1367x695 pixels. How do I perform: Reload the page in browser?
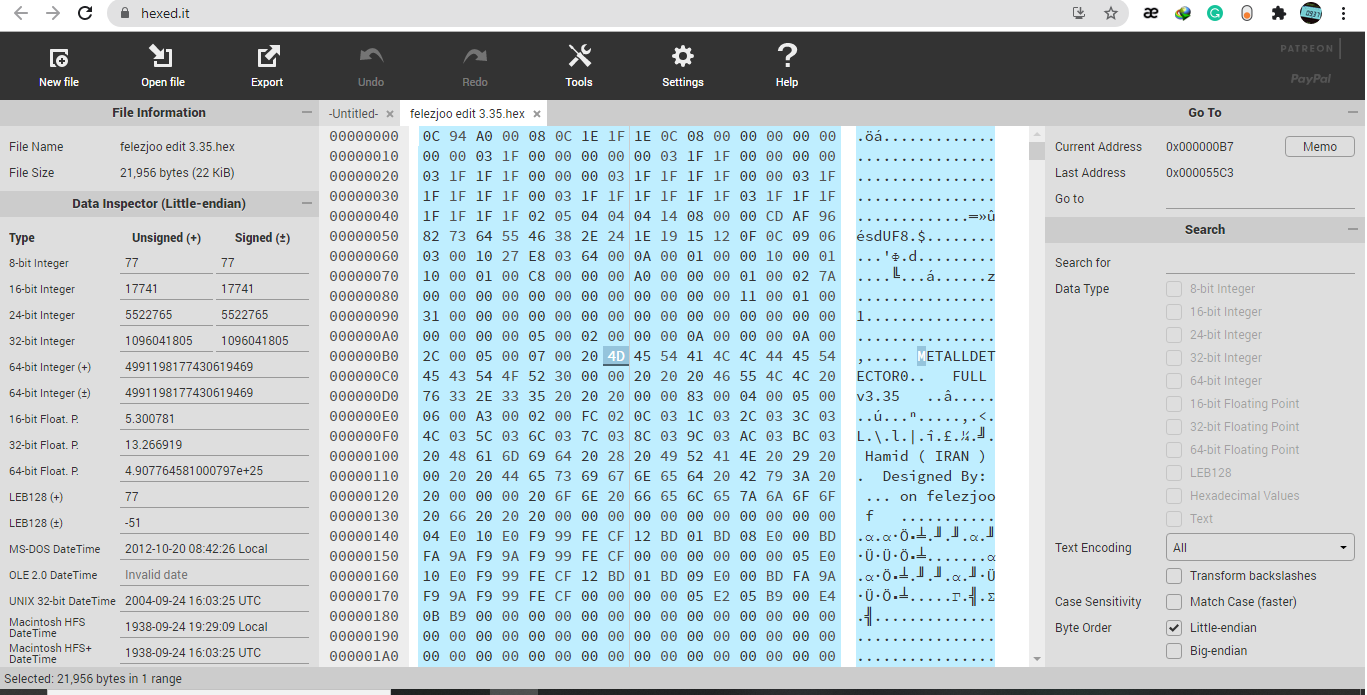tap(85, 13)
